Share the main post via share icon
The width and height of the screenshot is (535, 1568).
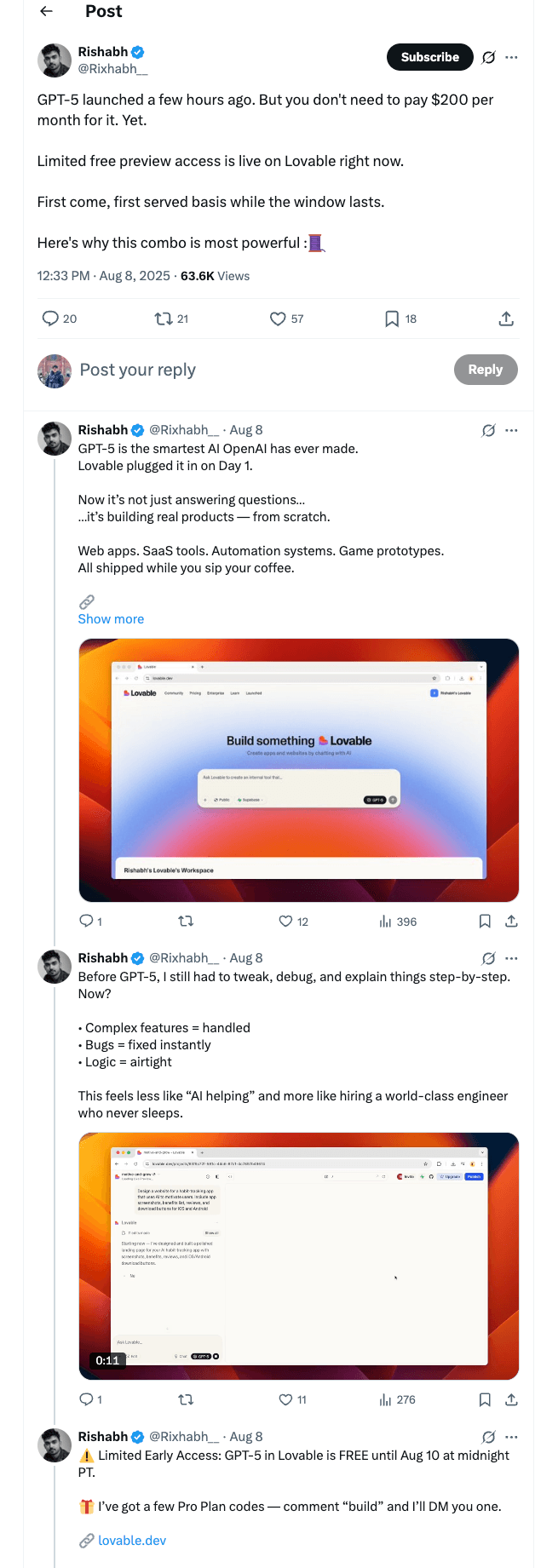506,319
